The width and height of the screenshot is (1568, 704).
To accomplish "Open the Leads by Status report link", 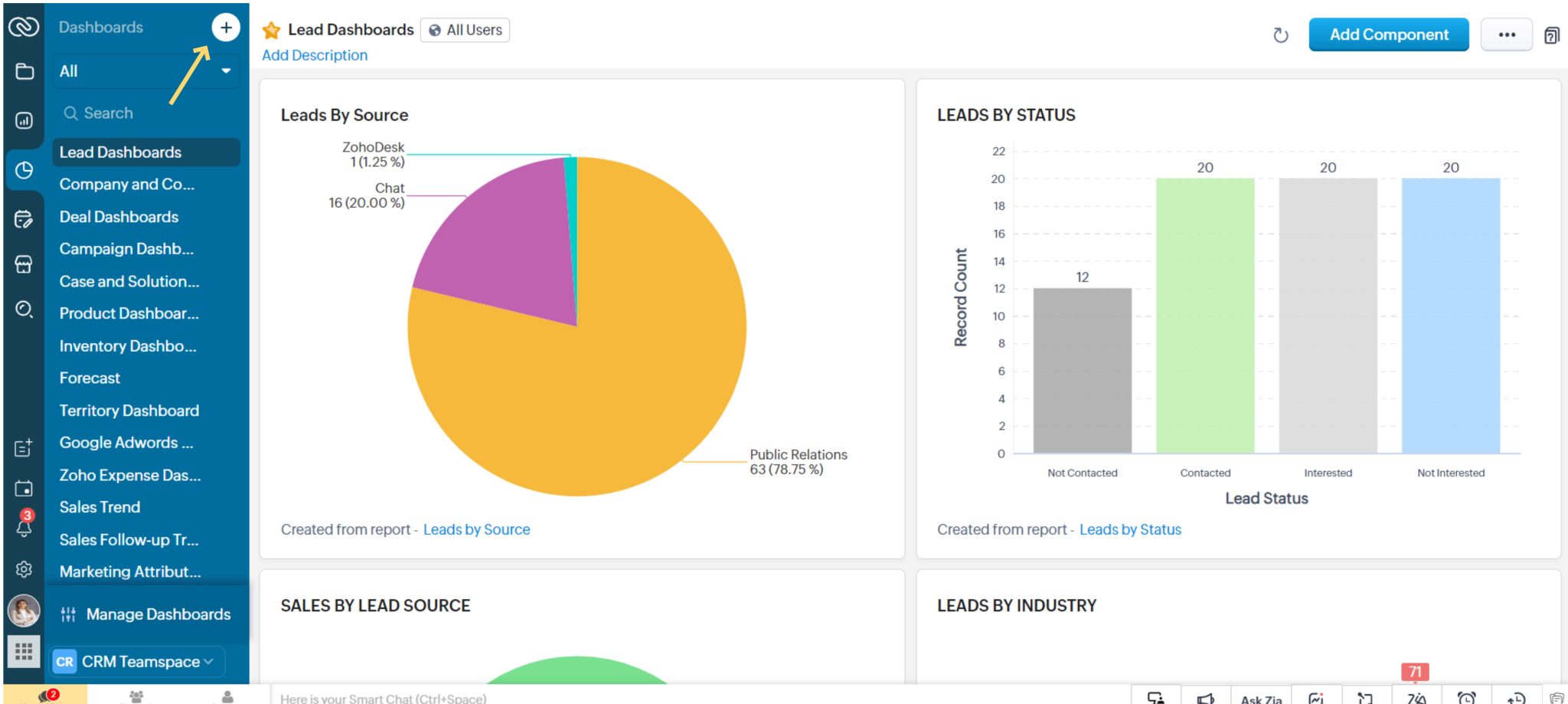I will tap(1130, 529).
